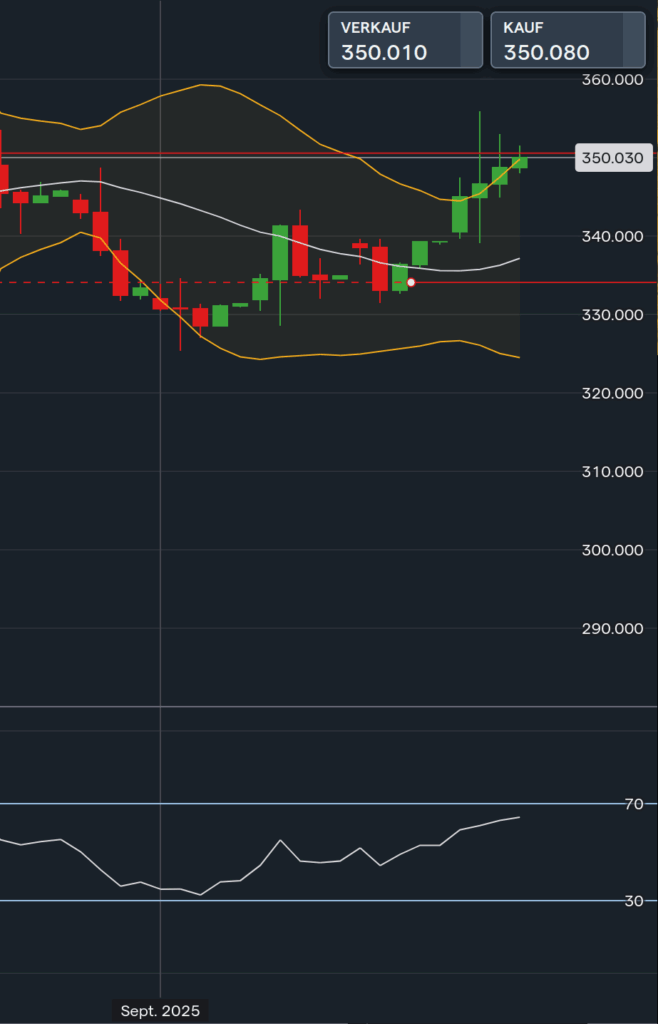The image size is (658, 1024).
Task: Click the 330.000 price axis label
Action: pyautogui.click(x=611, y=315)
